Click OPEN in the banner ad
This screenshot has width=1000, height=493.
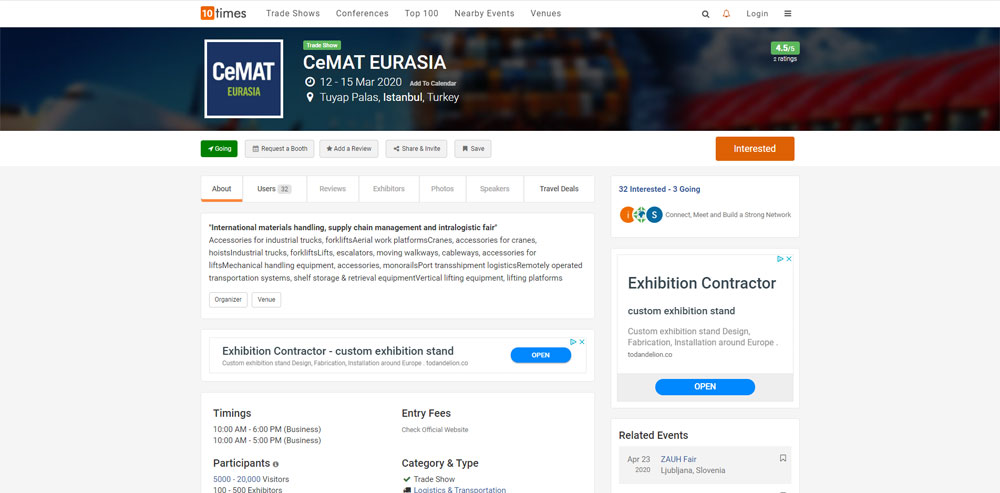[x=541, y=355]
